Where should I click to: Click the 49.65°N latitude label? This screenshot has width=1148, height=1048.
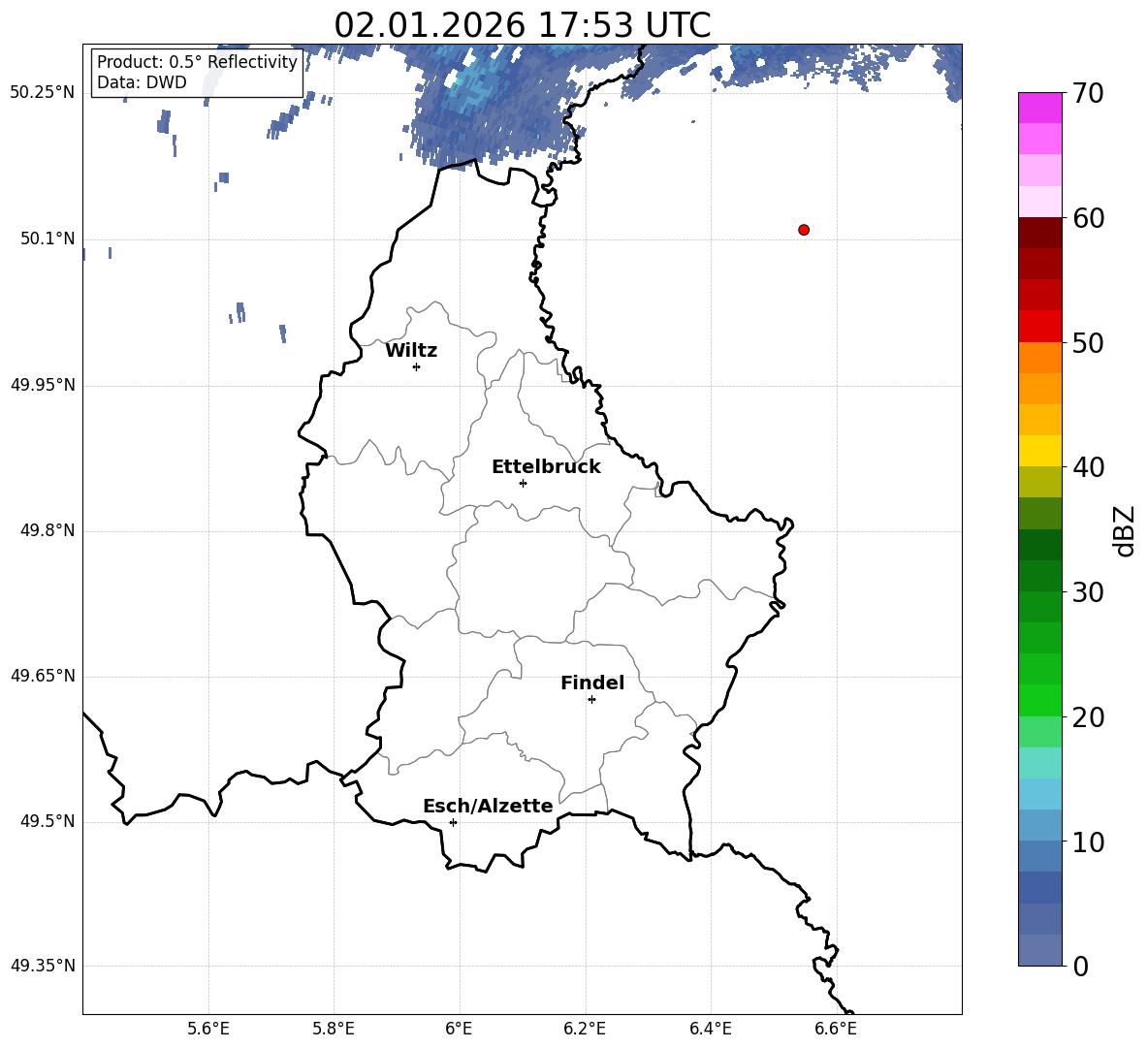[43, 676]
